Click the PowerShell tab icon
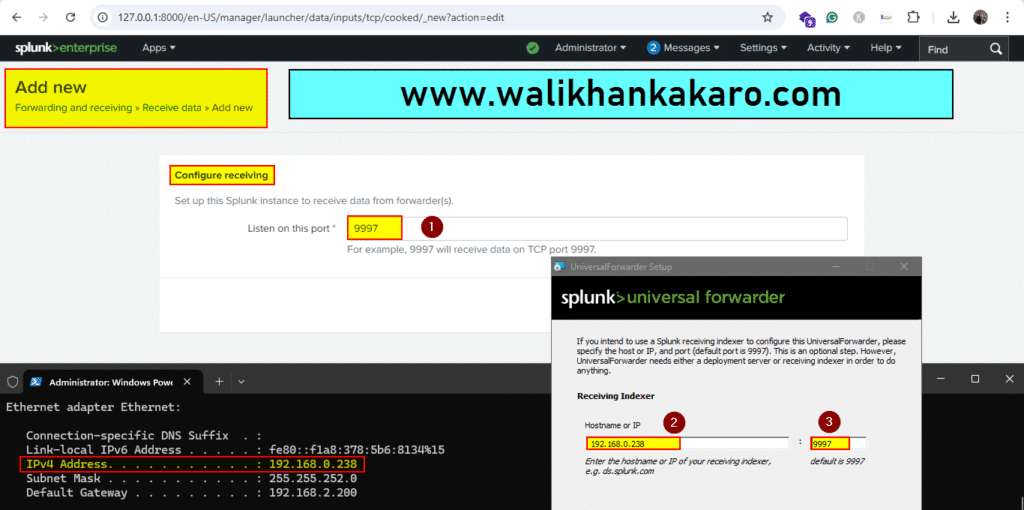Image resolution: width=1024 pixels, height=510 pixels. pos(37,382)
